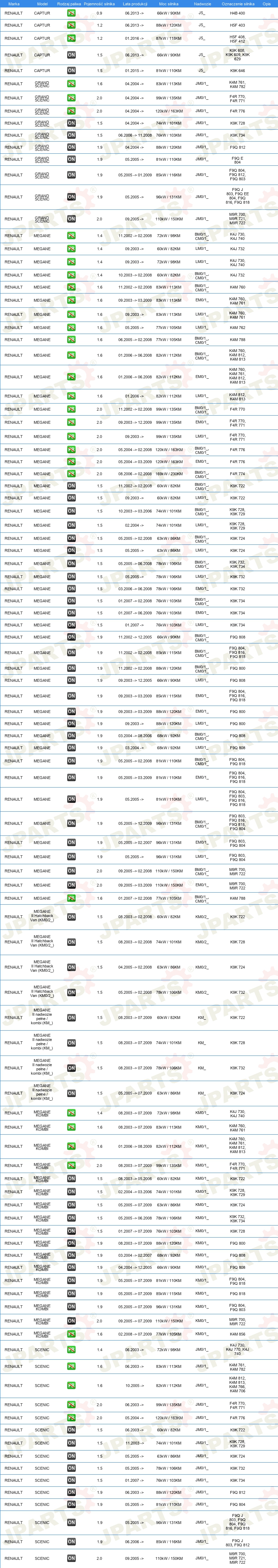Click diesel icon in MEGANE II nadwozie pełne K9K 722 row

tap(71, 1018)
